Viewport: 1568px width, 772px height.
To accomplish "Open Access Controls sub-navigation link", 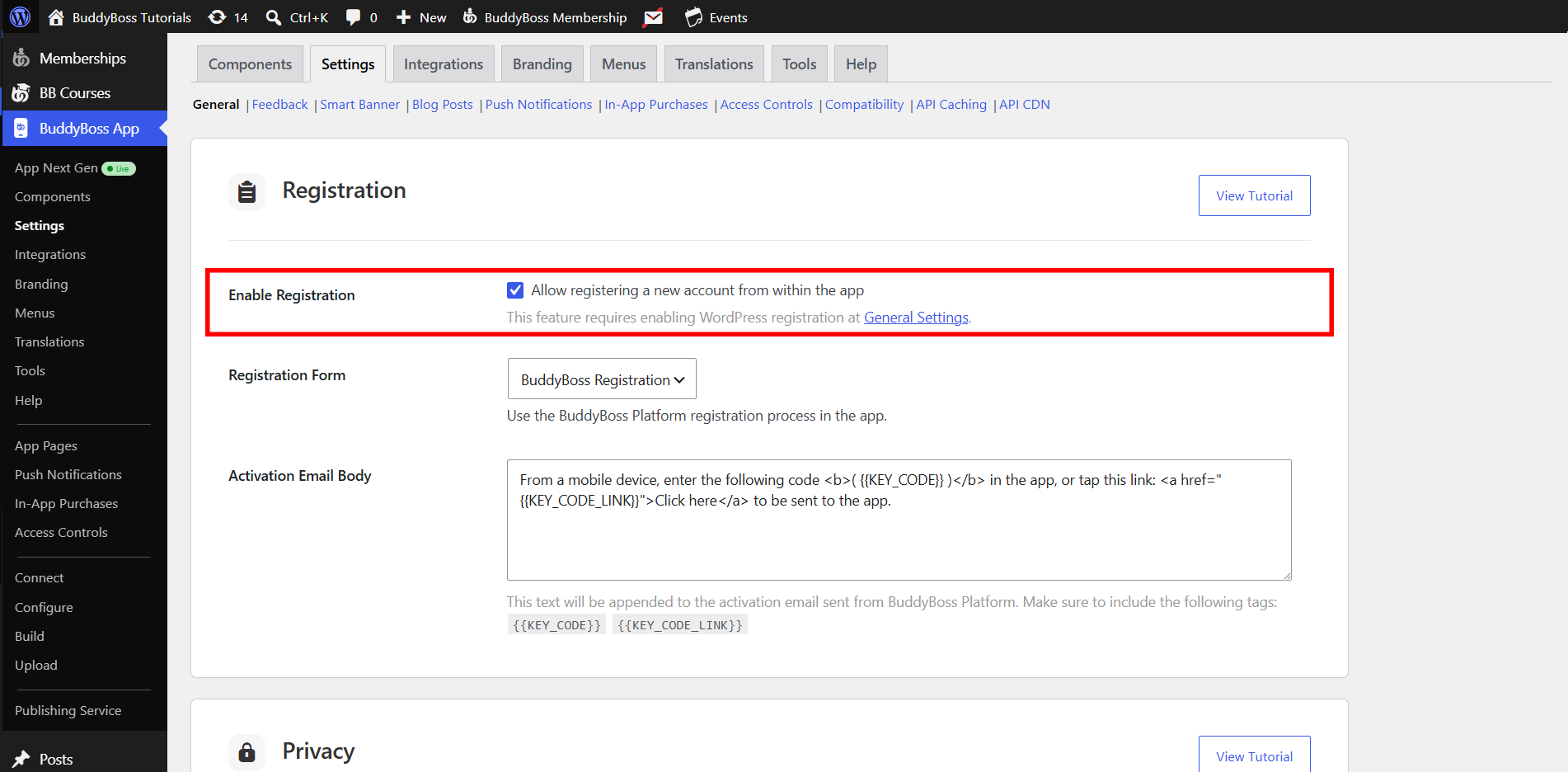I will (767, 105).
